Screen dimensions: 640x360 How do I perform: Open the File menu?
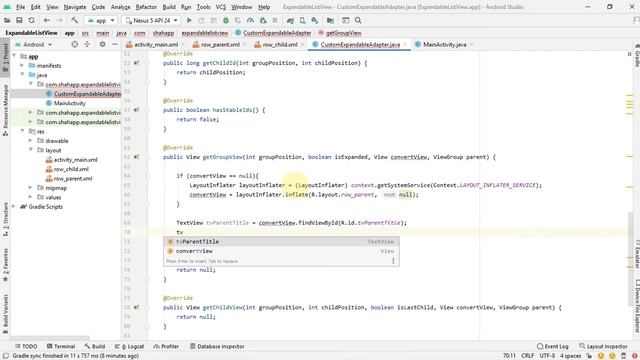coord(20,7)
